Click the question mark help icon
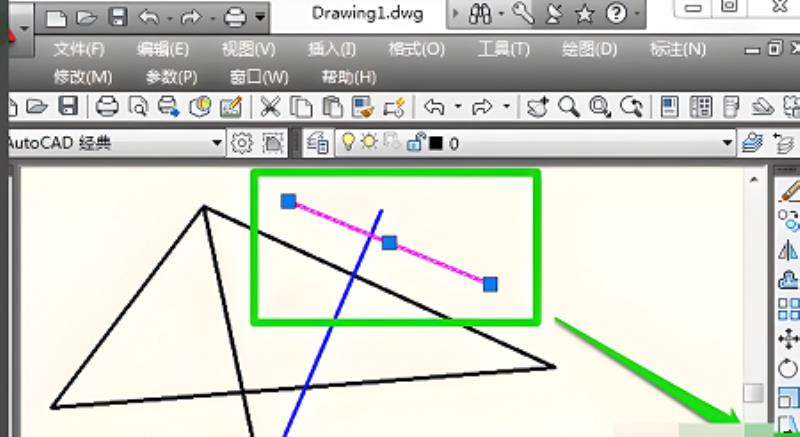The width and height of the screenshot is (800, 437). [616, 14]
